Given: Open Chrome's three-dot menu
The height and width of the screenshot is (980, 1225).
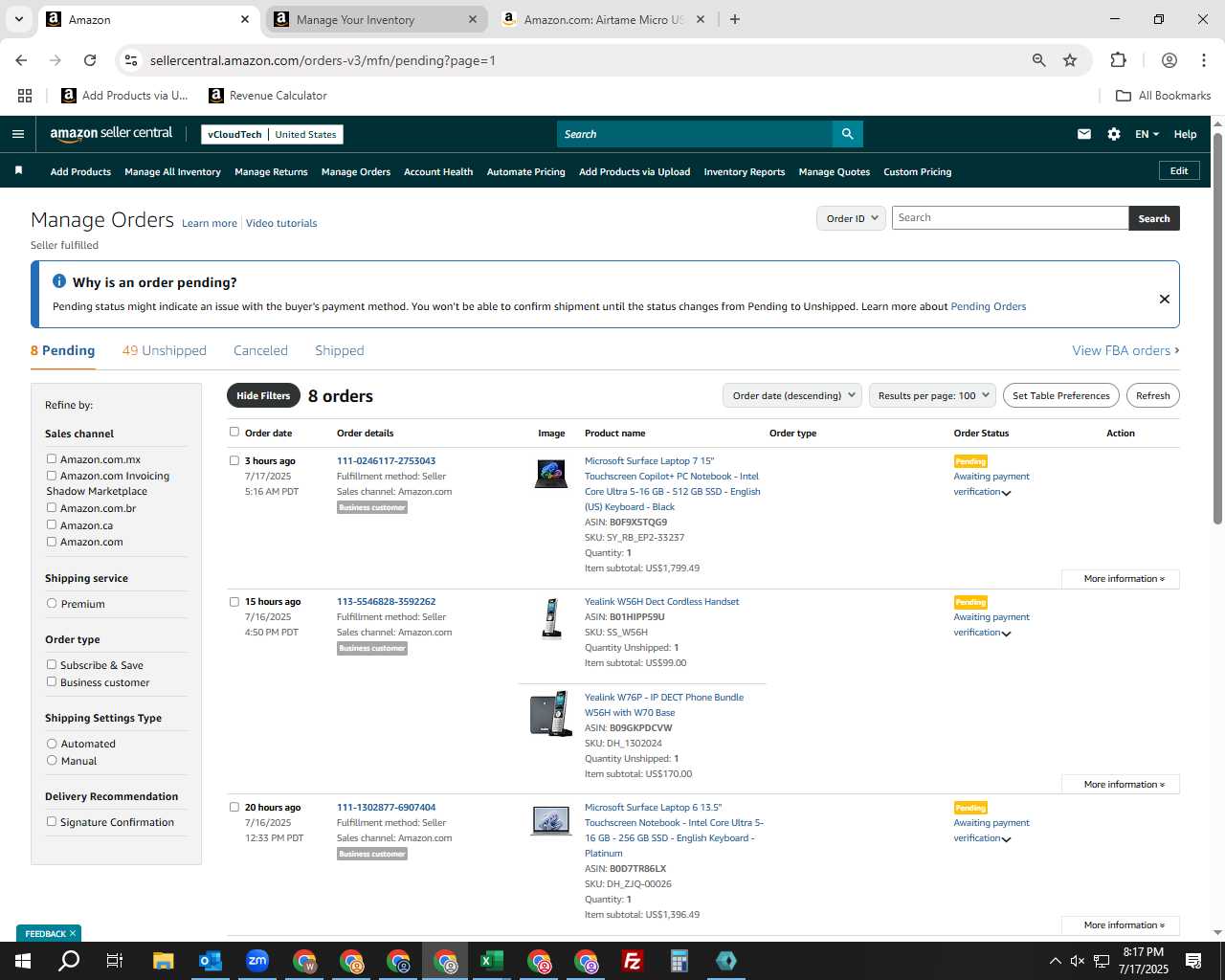Looking at the screenshot, I should point(1204,60).
